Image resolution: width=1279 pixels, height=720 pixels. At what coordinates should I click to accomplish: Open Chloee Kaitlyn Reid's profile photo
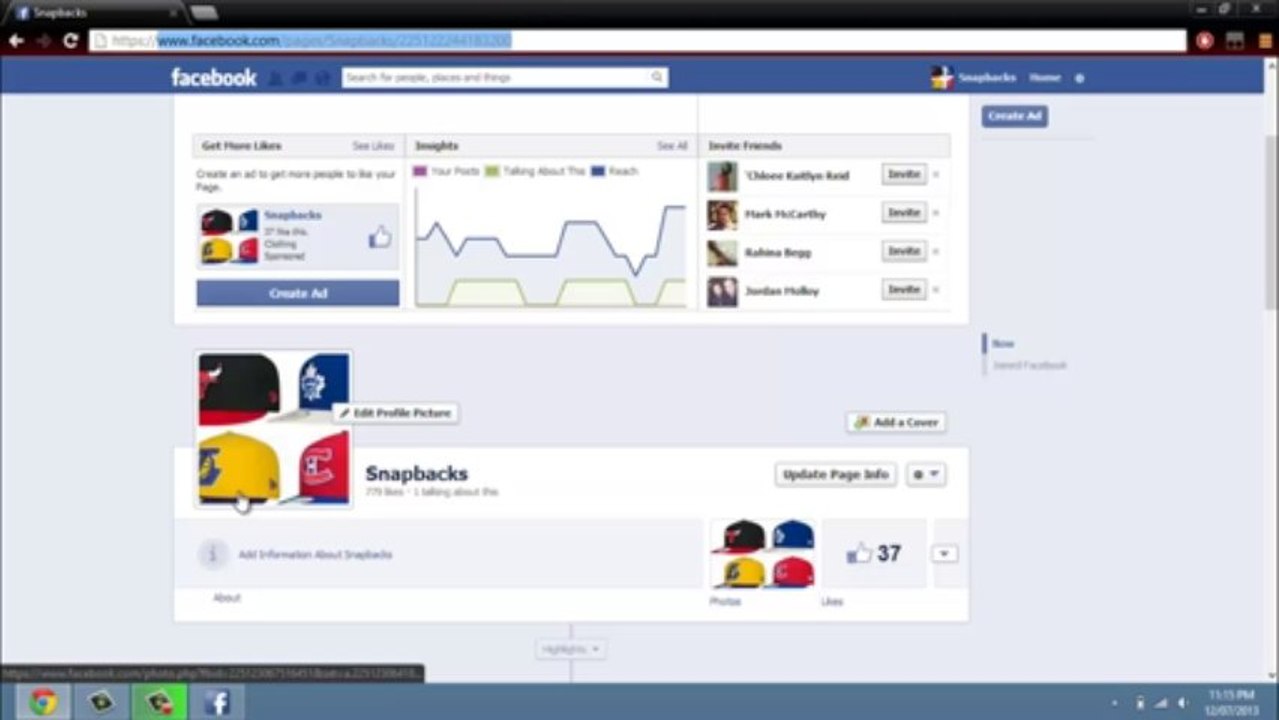[x=722, y=176]
